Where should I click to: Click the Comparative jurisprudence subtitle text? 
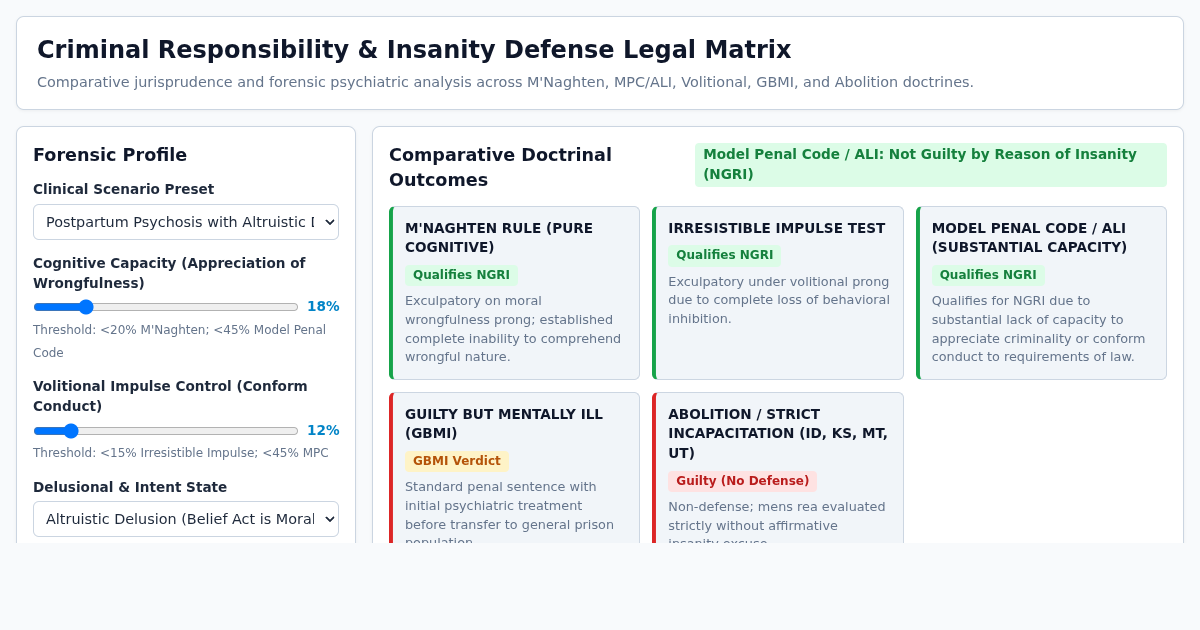point(505,82)
